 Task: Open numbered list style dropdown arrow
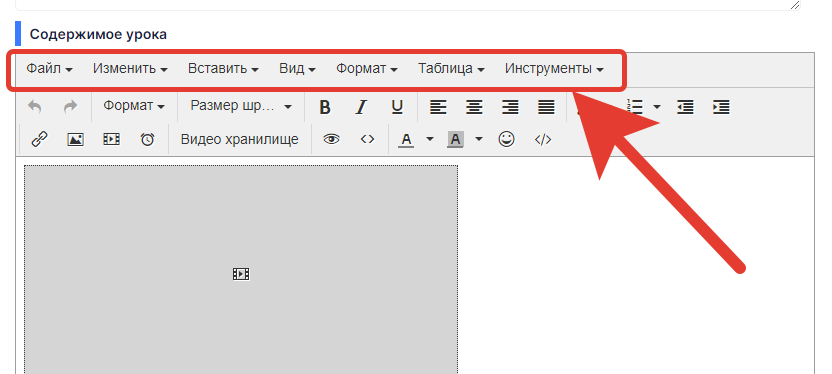pyautogui.click(x=656, y=107)
